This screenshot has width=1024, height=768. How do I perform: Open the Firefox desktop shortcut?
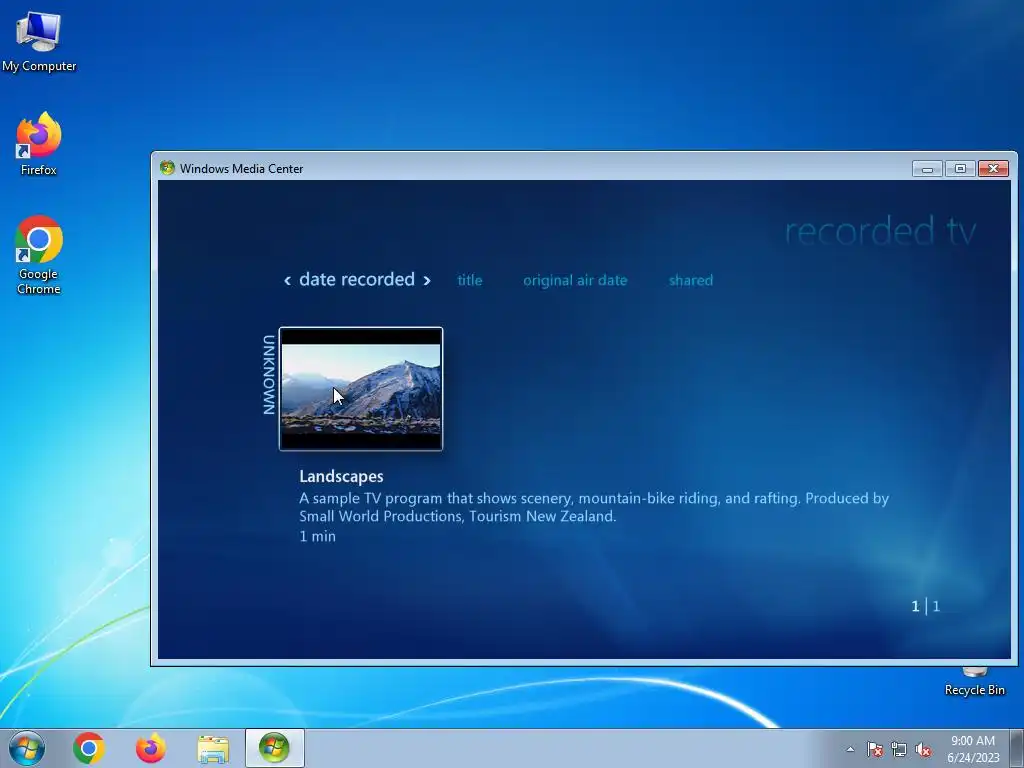click(x=39, y=144)
